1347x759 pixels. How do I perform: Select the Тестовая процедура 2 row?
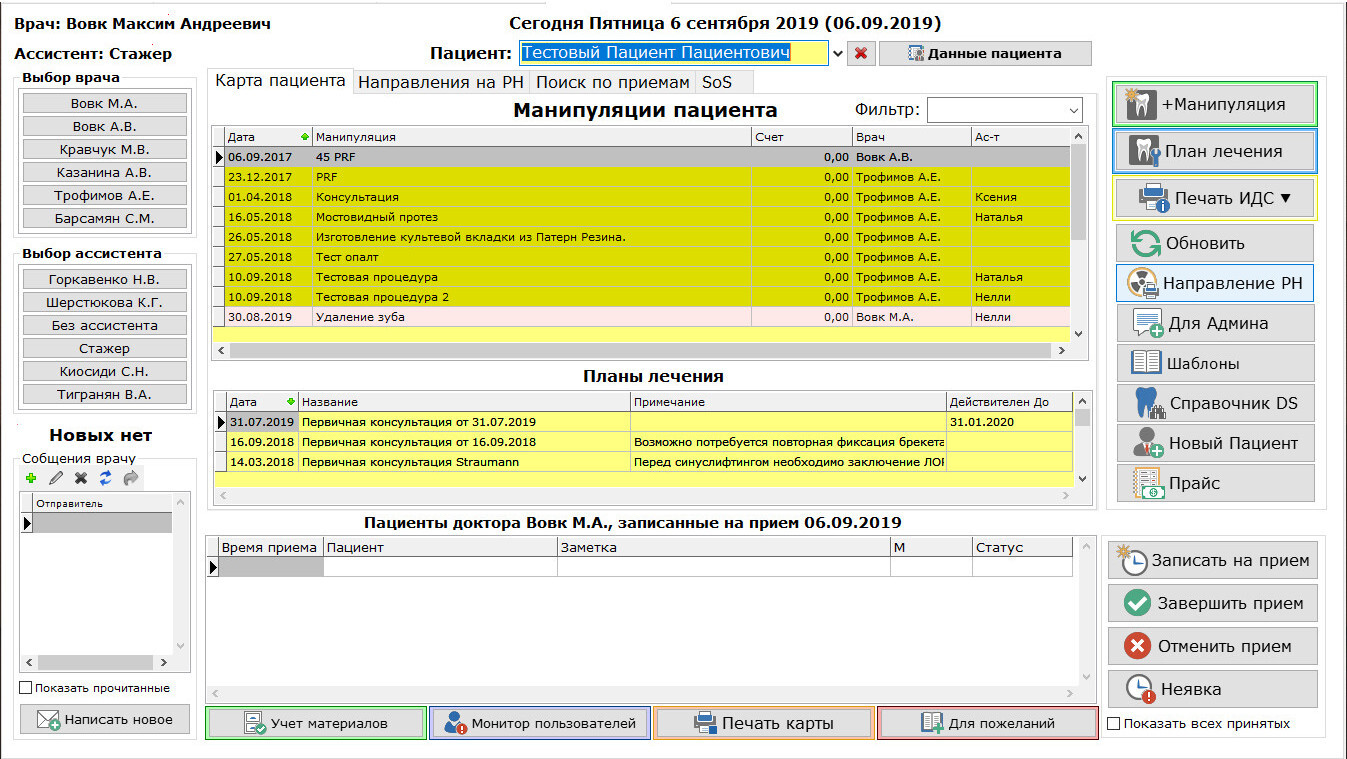click(642, 297)
